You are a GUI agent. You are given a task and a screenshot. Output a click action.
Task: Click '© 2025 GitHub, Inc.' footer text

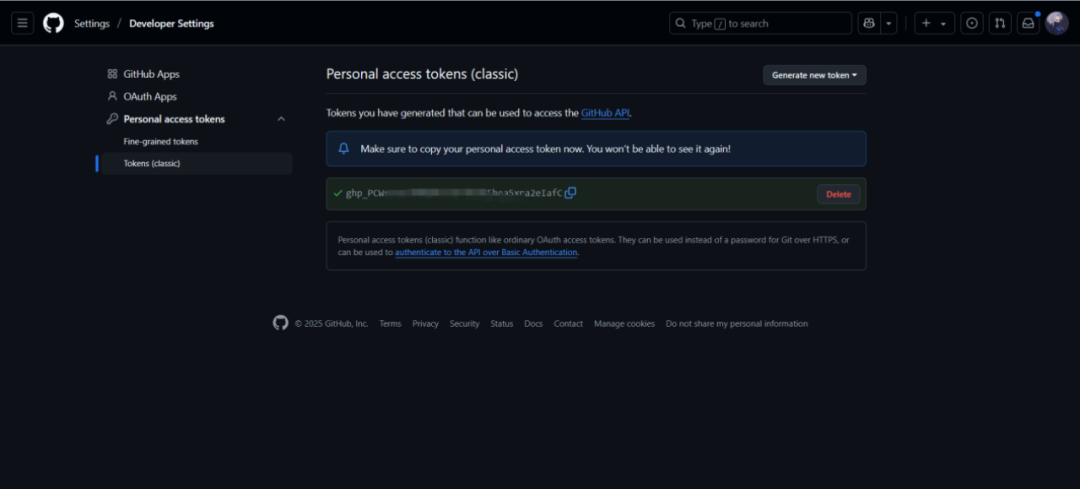tap(331, 324)
